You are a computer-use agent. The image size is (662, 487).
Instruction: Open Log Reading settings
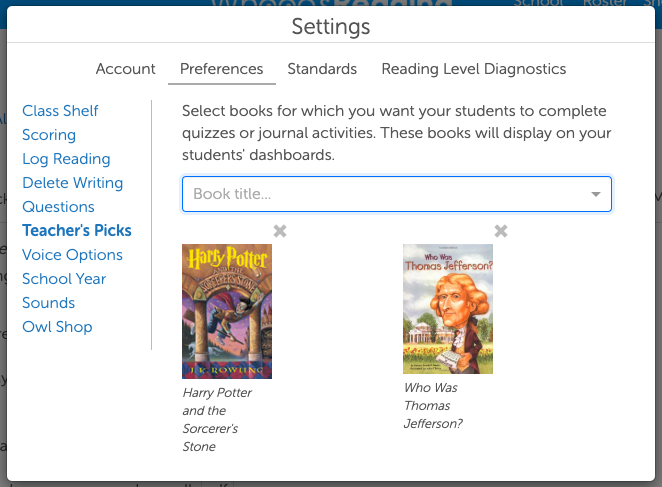point(66,159)
